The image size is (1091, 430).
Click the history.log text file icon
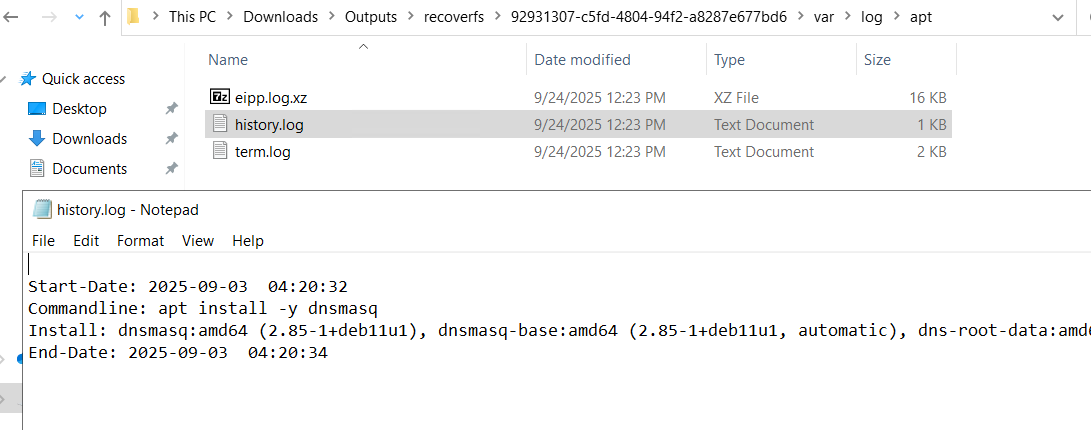click(x=220, y=125)
